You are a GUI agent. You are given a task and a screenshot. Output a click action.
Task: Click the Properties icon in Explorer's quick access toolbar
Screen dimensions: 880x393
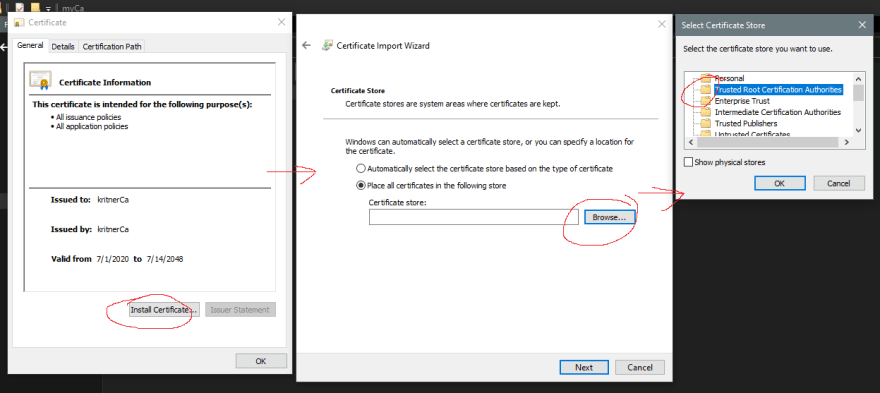tap(20, 8)
